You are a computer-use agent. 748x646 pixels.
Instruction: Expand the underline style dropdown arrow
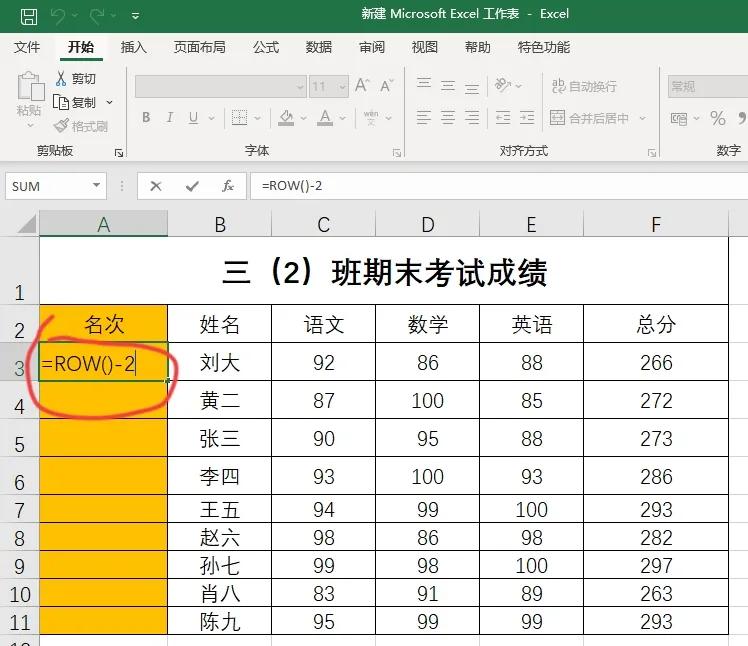click(211, 118)
